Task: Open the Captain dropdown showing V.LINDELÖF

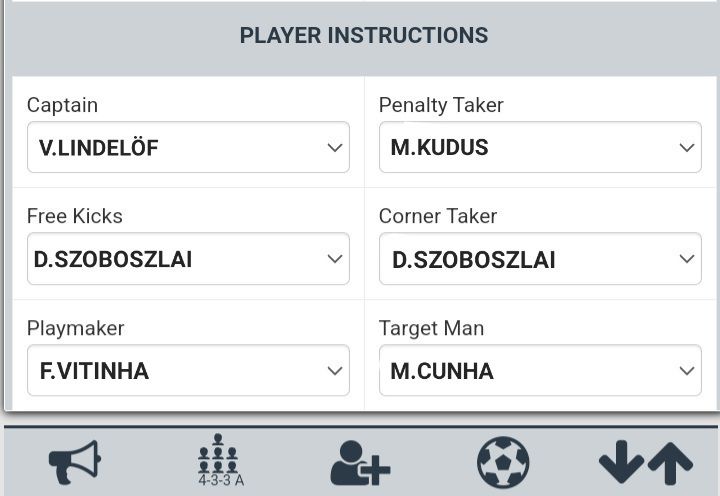Action: pyautogui.click(x=188, y=148)
